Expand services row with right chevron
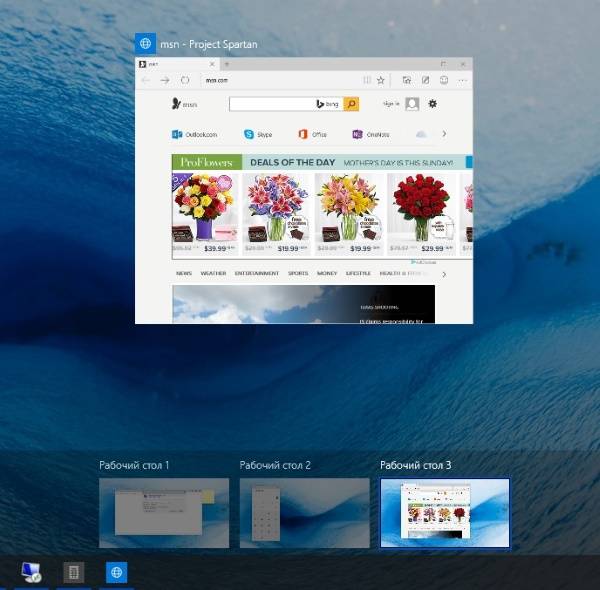 point(444,134)
